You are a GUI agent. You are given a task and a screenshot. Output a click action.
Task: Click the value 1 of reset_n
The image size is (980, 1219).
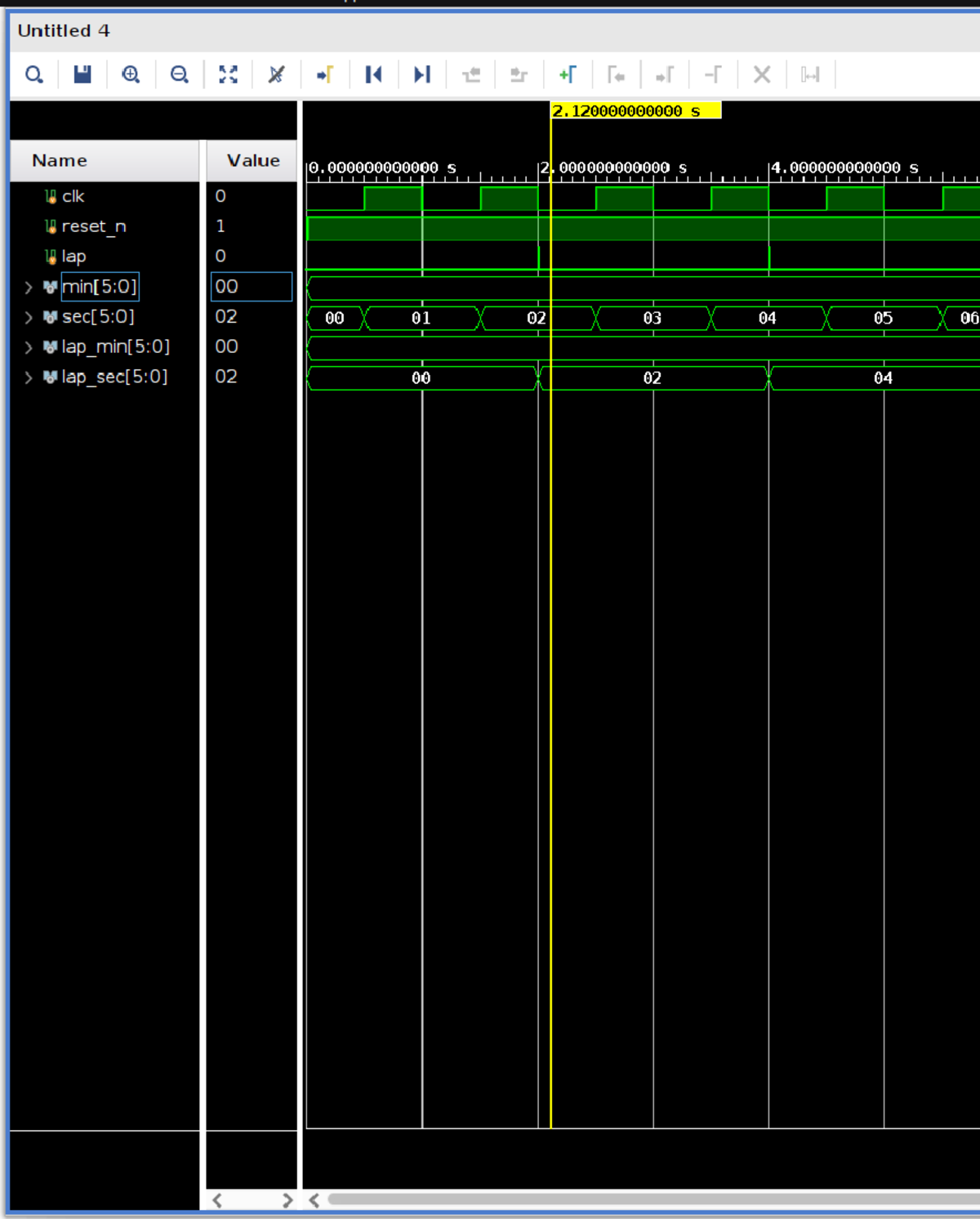220,226
